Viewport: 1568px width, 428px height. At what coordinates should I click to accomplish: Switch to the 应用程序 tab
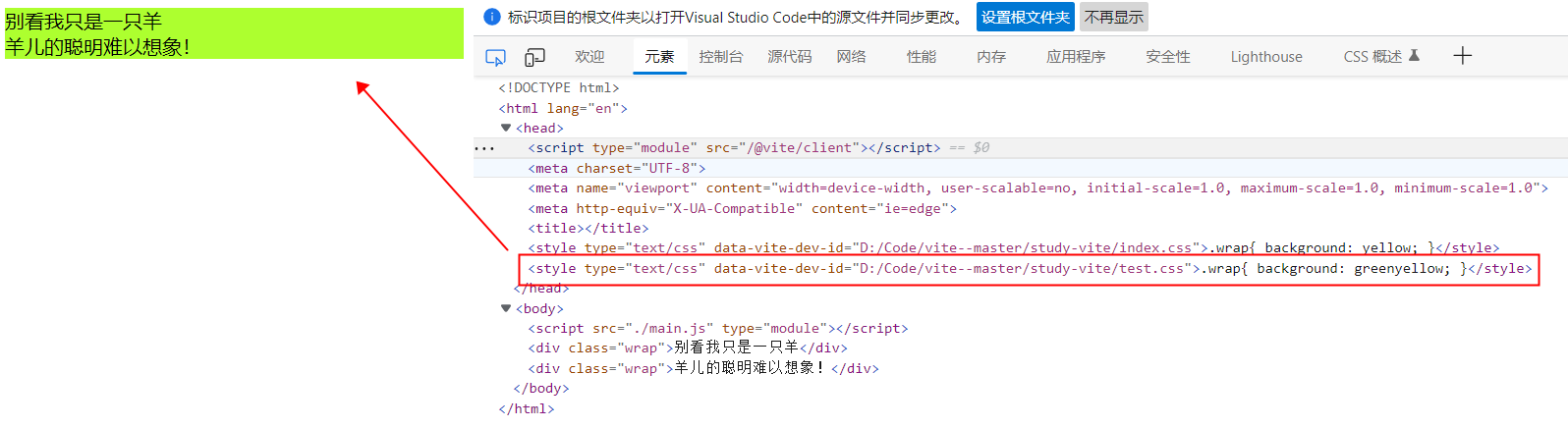coord(1076,57)
